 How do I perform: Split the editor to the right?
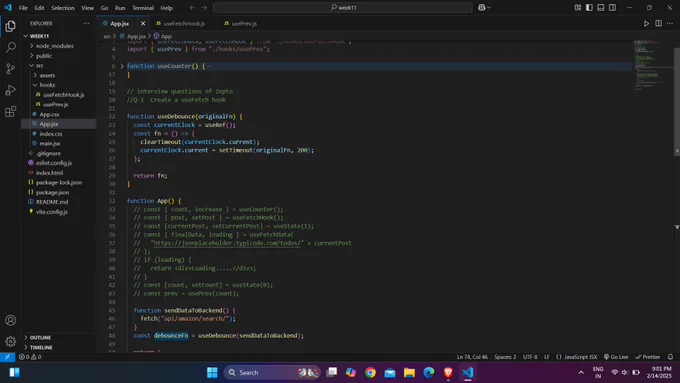point(658,23)
